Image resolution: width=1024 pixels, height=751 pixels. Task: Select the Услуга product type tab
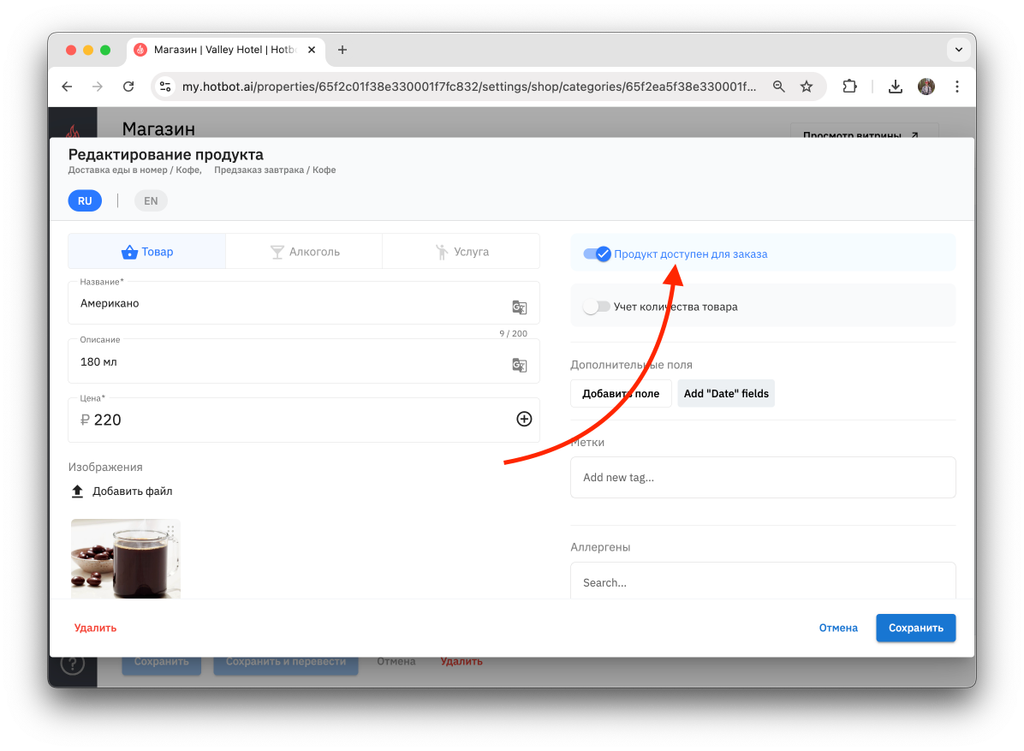(x=461, y=251)
